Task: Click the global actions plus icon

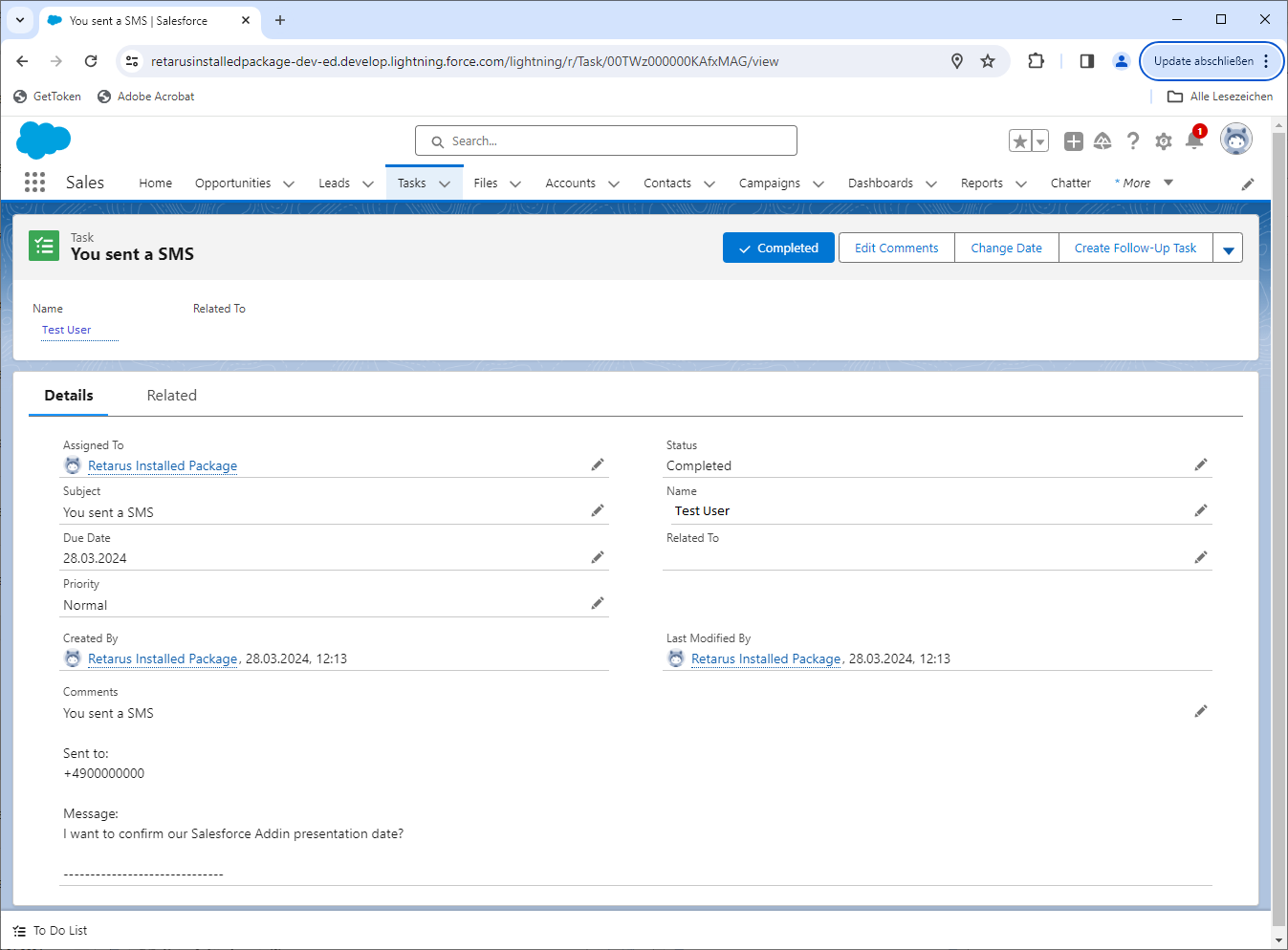Action: point(1073,141)
